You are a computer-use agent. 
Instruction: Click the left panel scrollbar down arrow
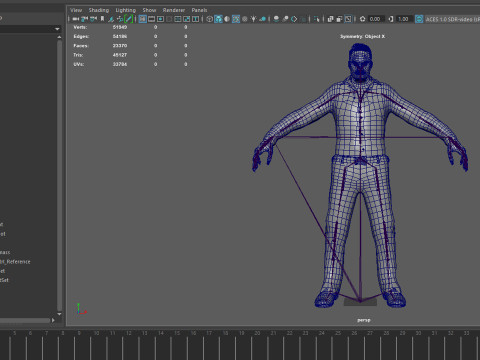59,314
